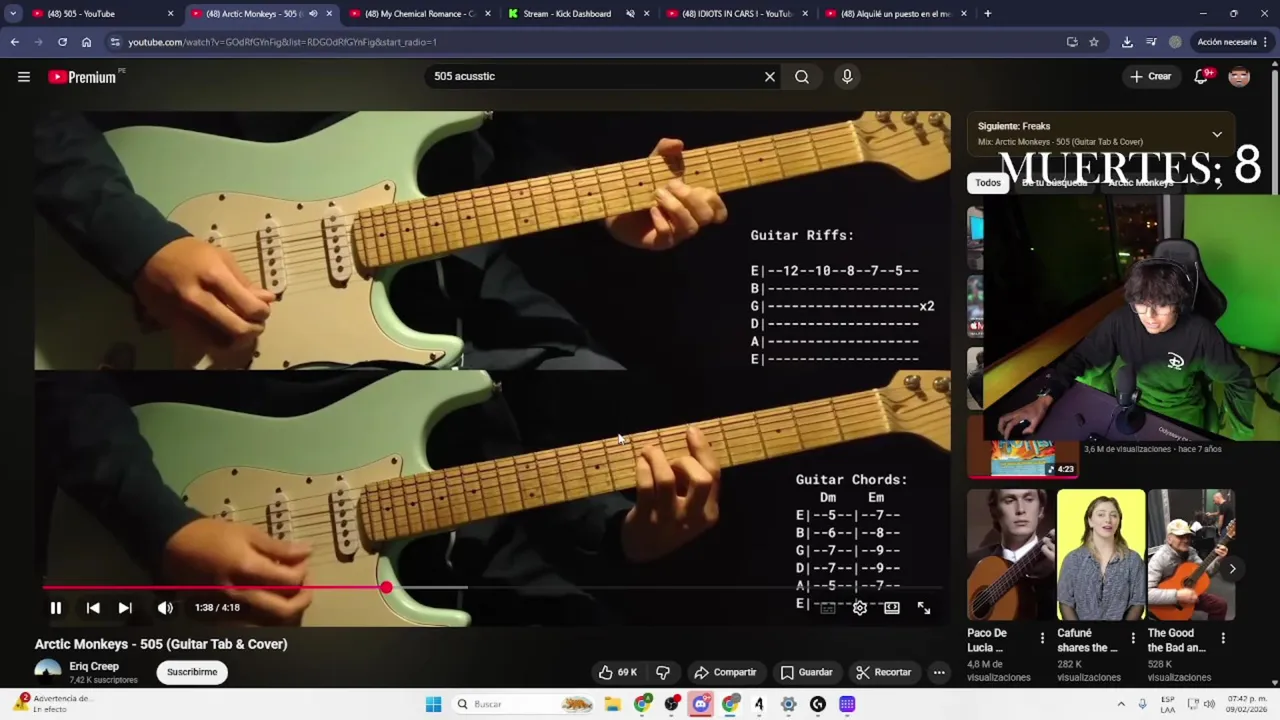Open more actions menu beside Recortar
The width and height of the screenshot is (1280, 720).
click(939, 672)
